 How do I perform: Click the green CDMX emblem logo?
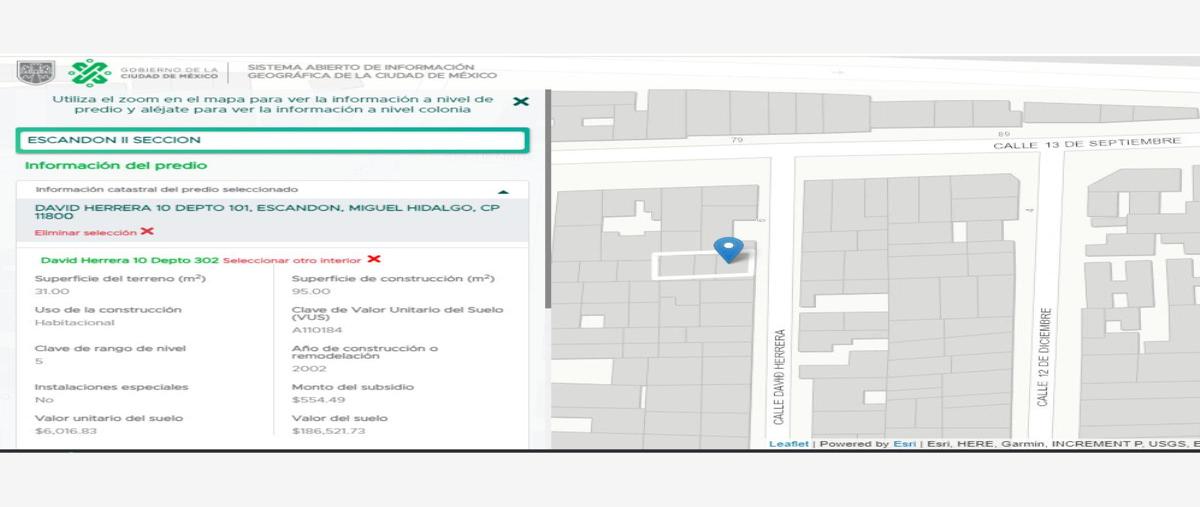coord(89,73)
